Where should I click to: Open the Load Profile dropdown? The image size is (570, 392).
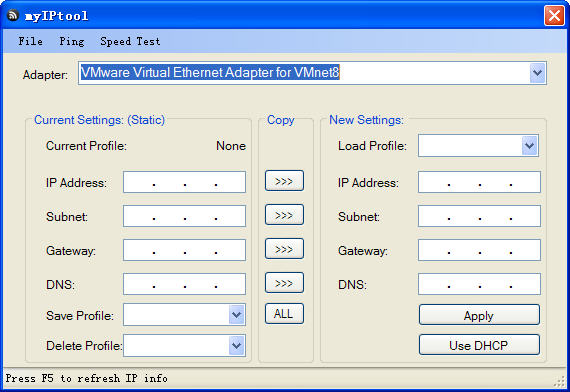[530, 146]
